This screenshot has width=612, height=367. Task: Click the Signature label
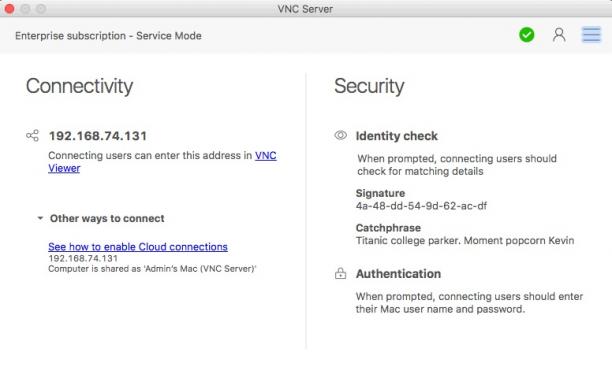[380, 193]
